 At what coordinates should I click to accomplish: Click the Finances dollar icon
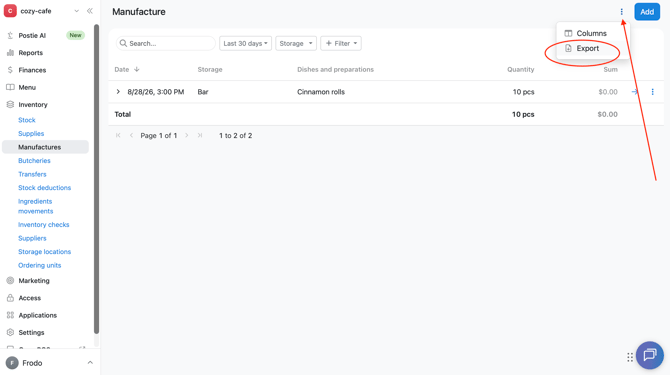click(x=10, y=70)
